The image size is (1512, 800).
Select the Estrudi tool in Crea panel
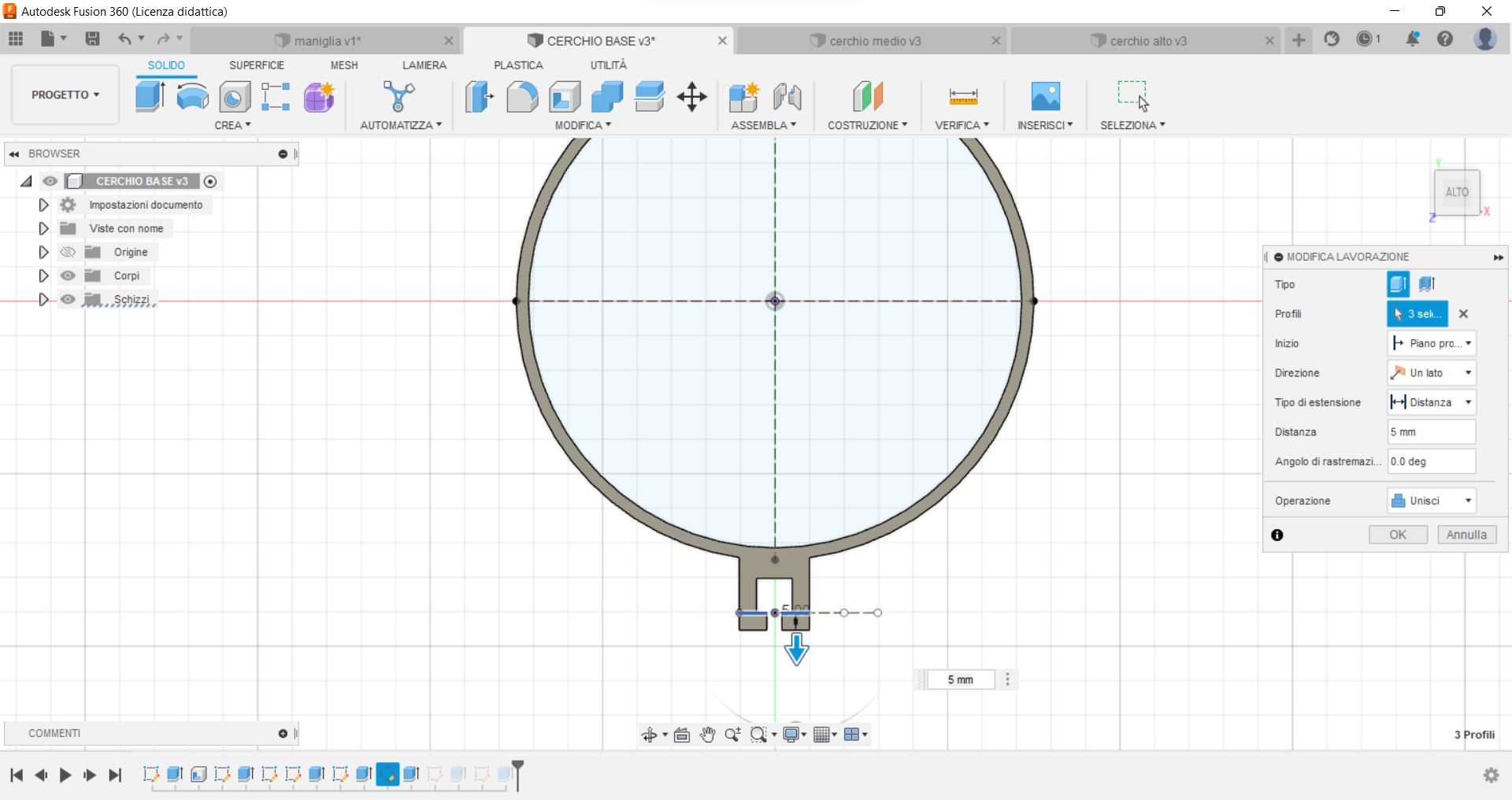(150, 96)
